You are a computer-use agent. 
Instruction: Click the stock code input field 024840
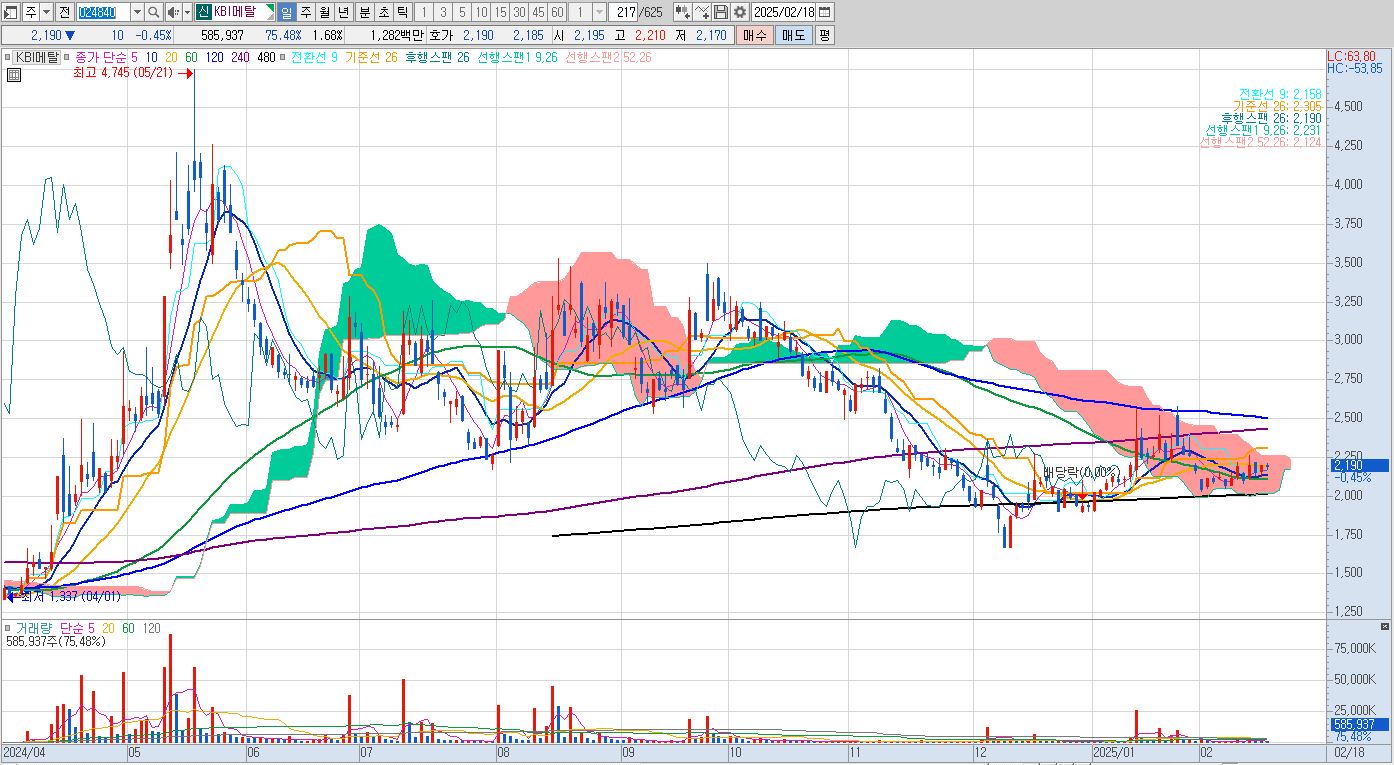103,12
